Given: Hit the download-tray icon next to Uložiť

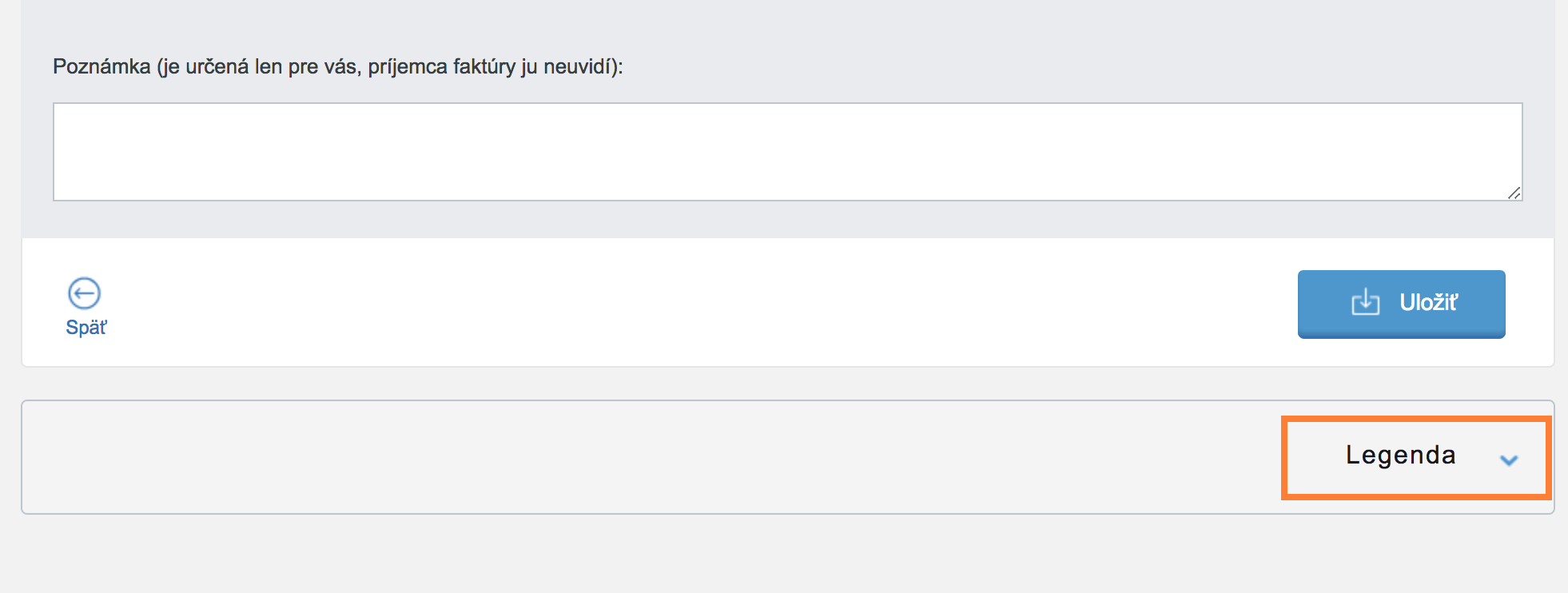Looking at the screenshot, I should (x=1365, y=302).
